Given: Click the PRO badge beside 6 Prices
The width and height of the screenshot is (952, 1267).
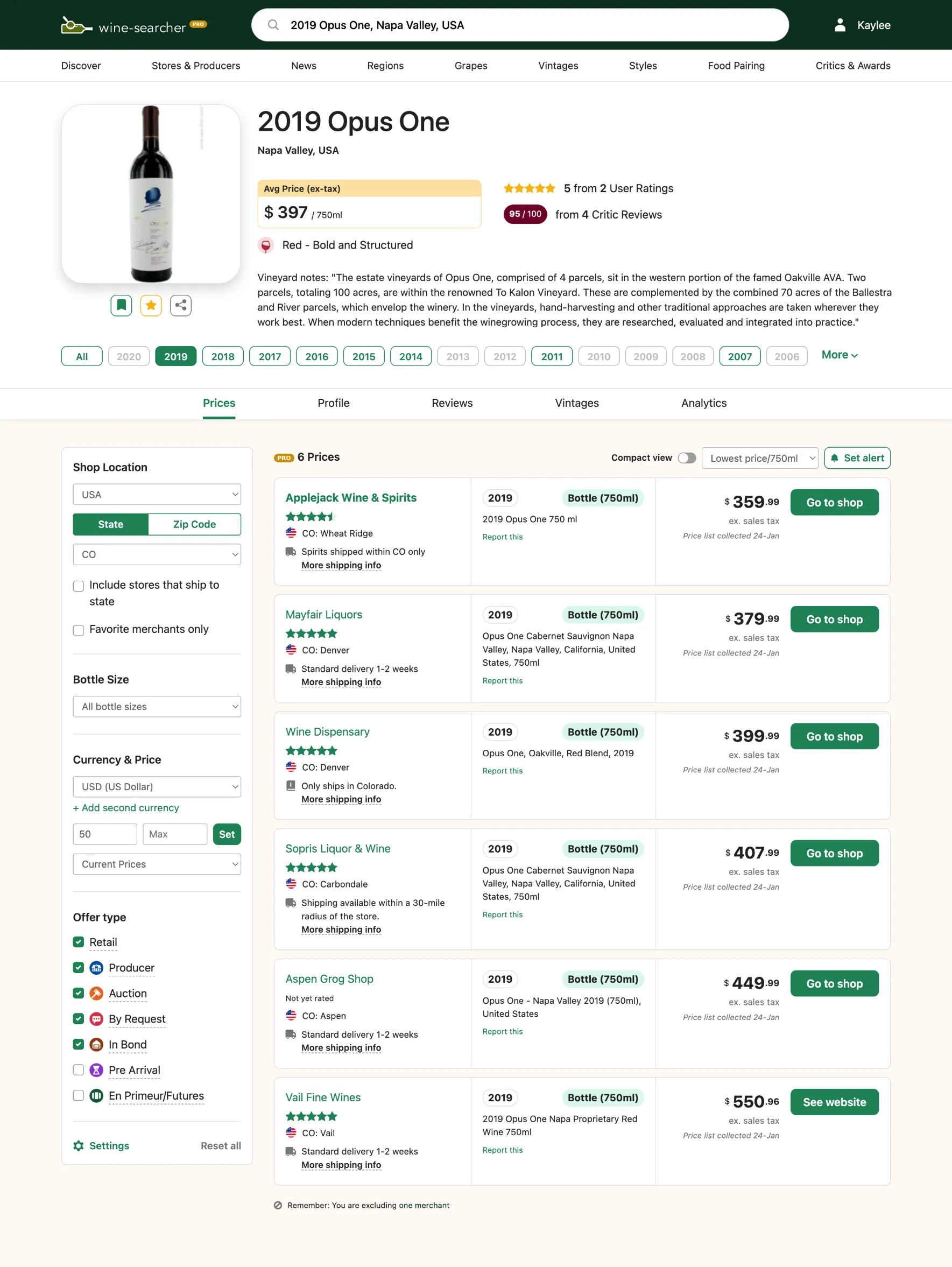Looking at the screenshot, I should pyautogui.click(x=284, y=457).
